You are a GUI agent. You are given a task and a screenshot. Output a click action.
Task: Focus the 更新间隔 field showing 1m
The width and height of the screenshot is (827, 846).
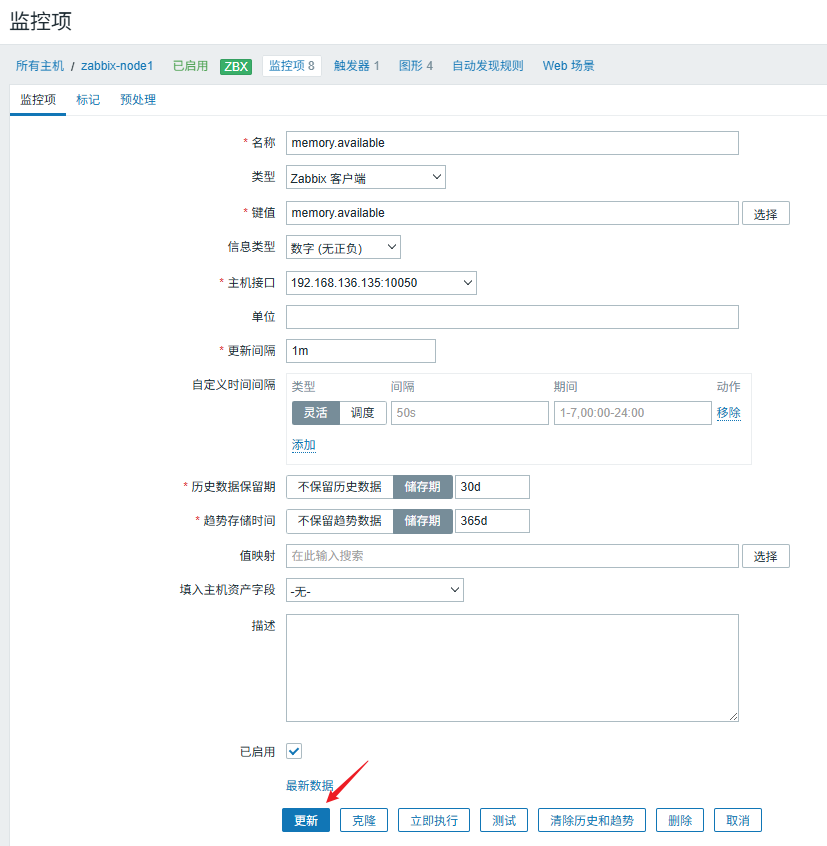point(361,351)
